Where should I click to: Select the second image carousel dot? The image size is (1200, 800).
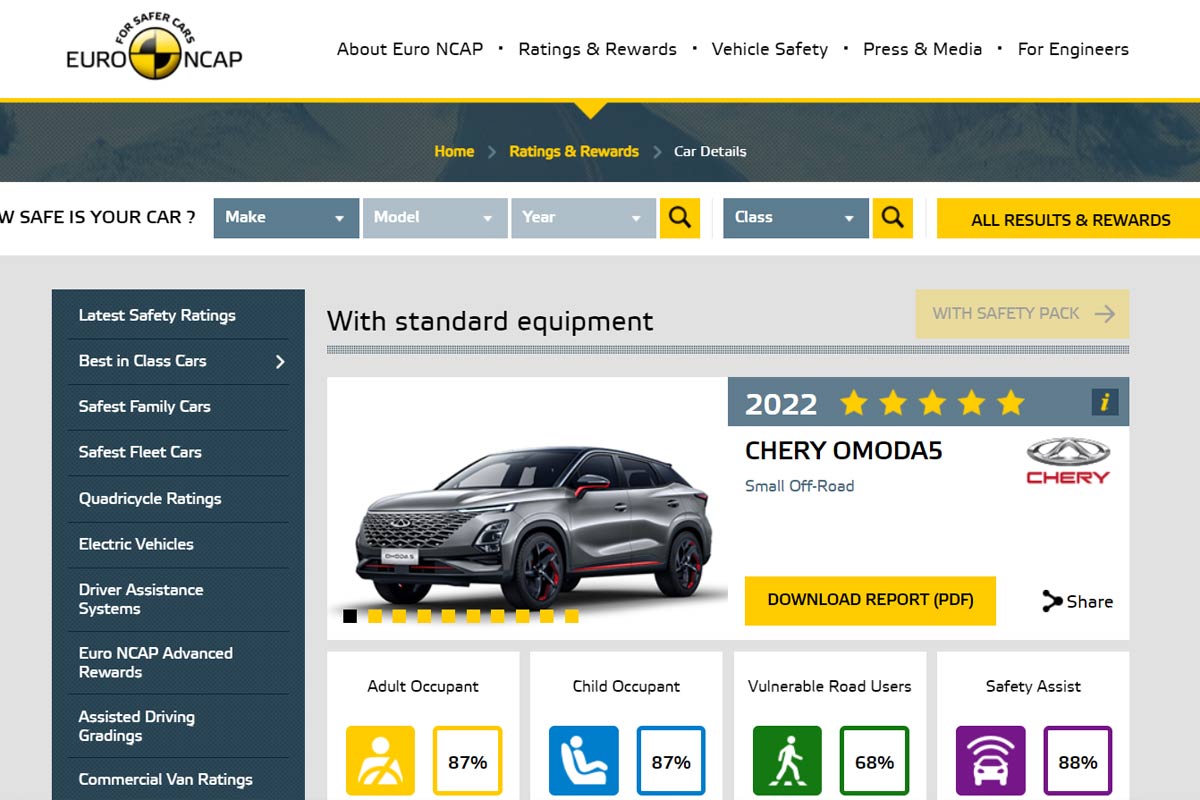click(375, 616)
